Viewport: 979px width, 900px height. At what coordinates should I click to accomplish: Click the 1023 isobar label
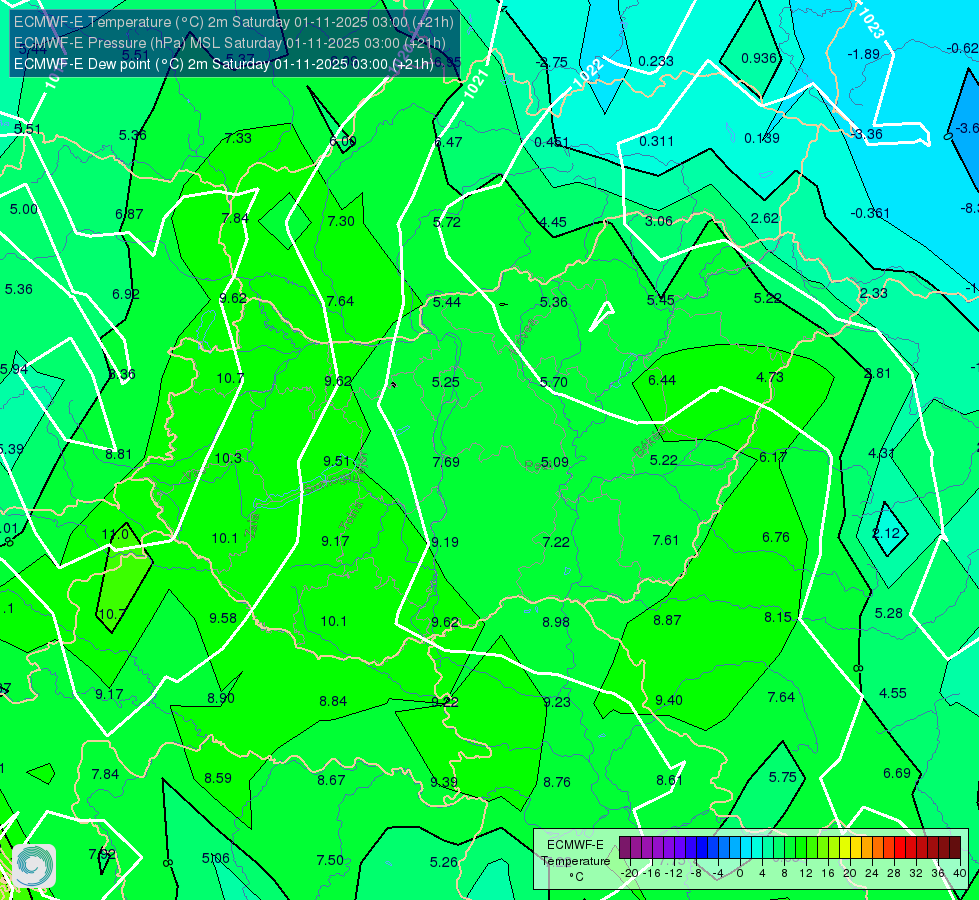tap(871, 23)
